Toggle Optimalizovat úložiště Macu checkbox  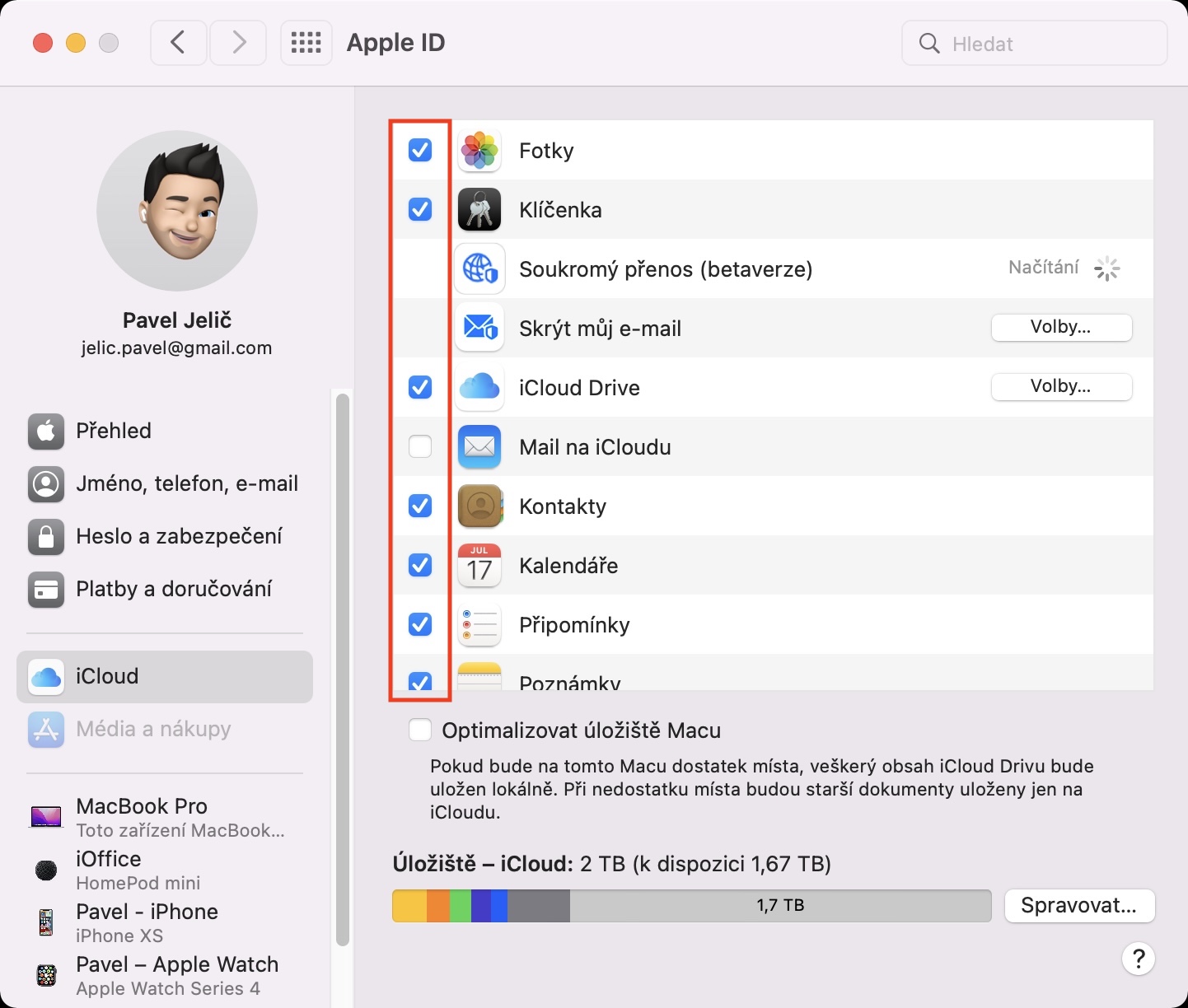click(x=420, y=730)
